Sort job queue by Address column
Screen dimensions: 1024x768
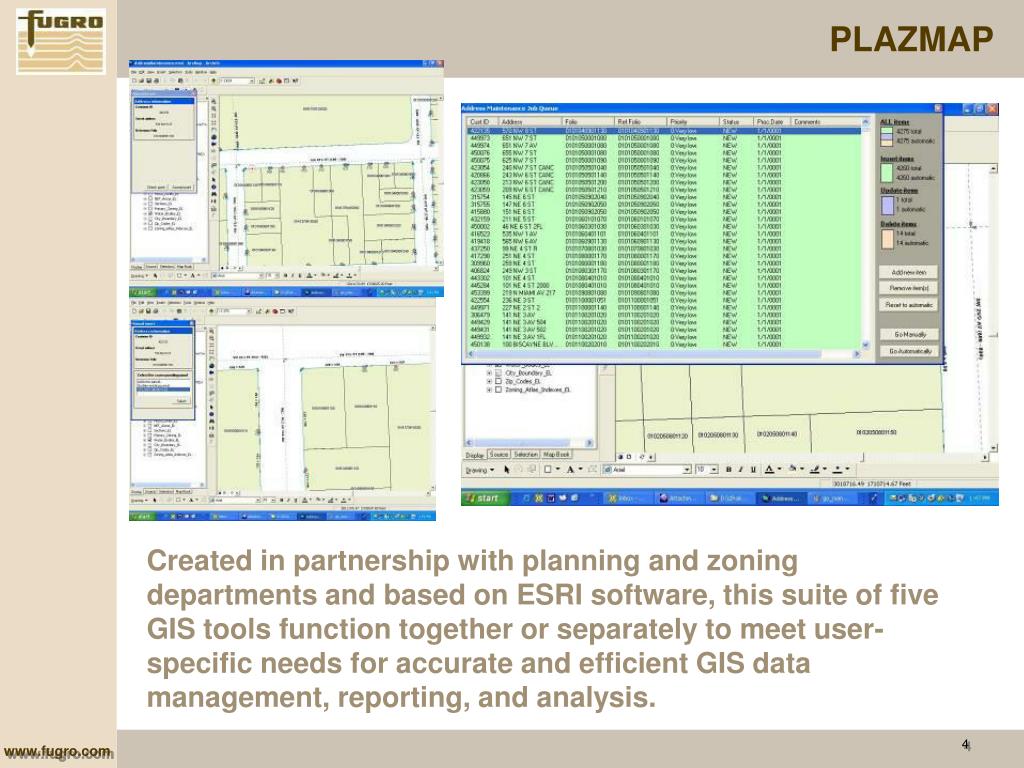530,122
